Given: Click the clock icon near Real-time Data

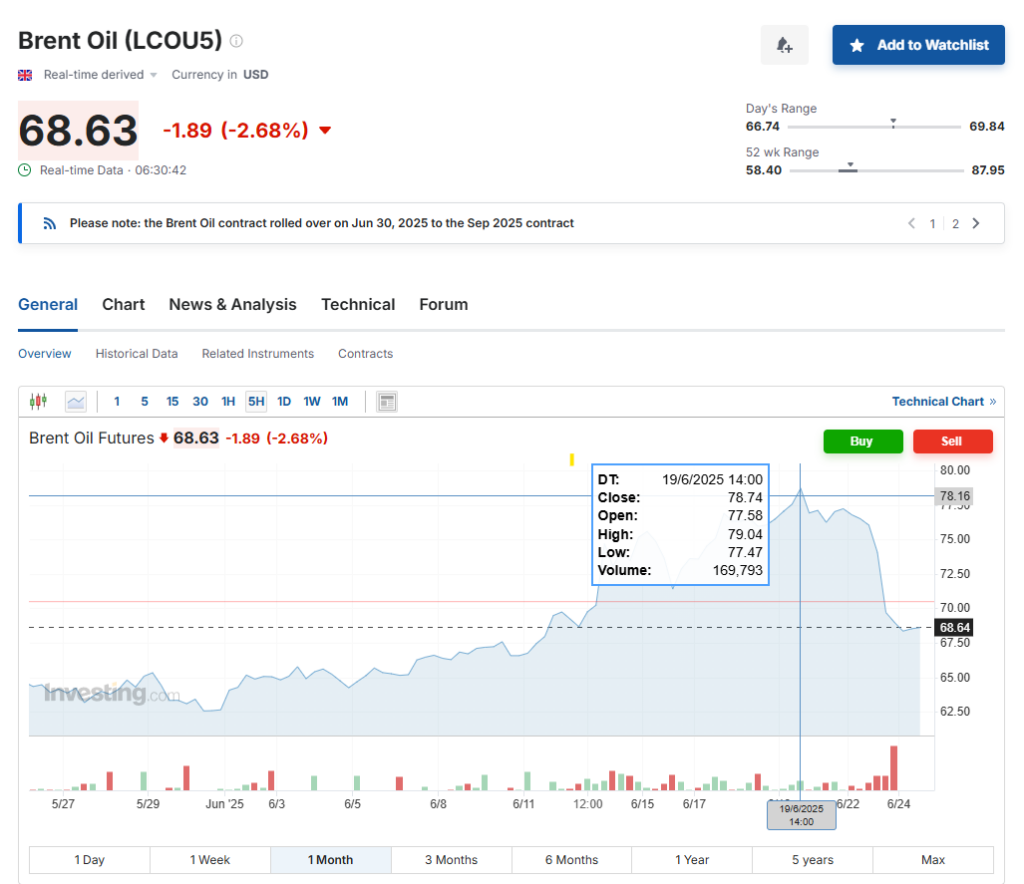Looking at the screenshot, I should pyautogui.click(x=25, y=170).
